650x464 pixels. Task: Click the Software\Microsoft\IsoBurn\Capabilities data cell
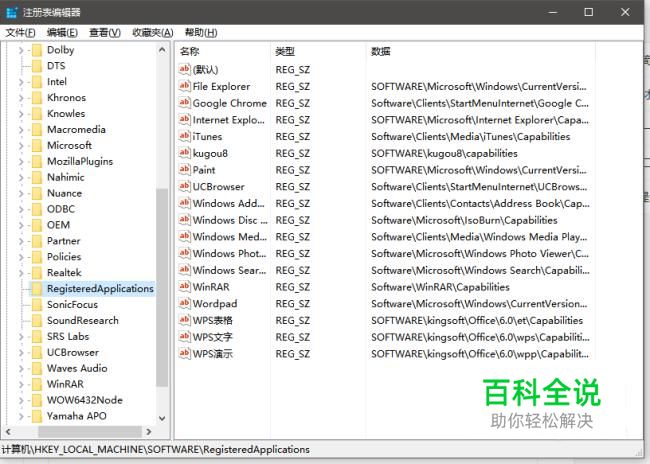click(464, 220)
